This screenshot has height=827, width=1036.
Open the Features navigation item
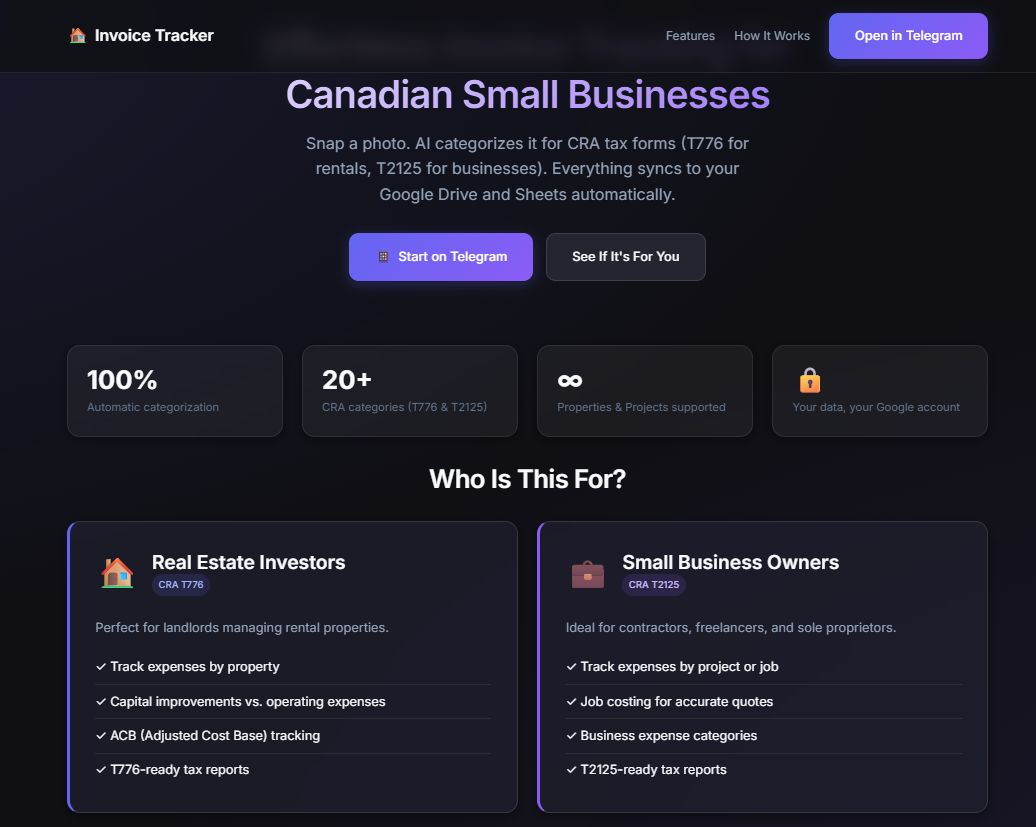pos(690,36)
